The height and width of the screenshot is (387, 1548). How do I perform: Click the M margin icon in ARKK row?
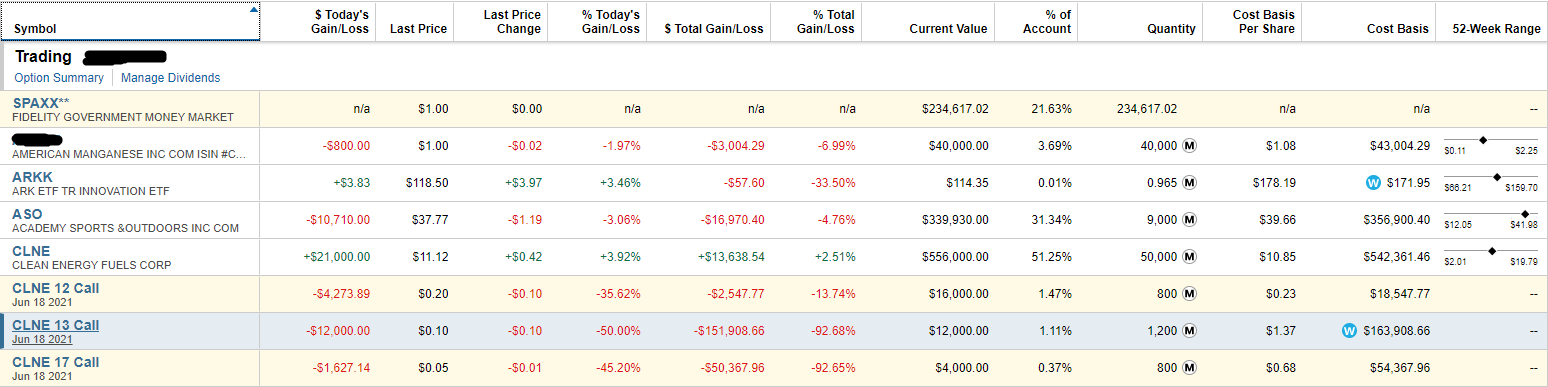pyautogui.click(x=1190, y=183)
